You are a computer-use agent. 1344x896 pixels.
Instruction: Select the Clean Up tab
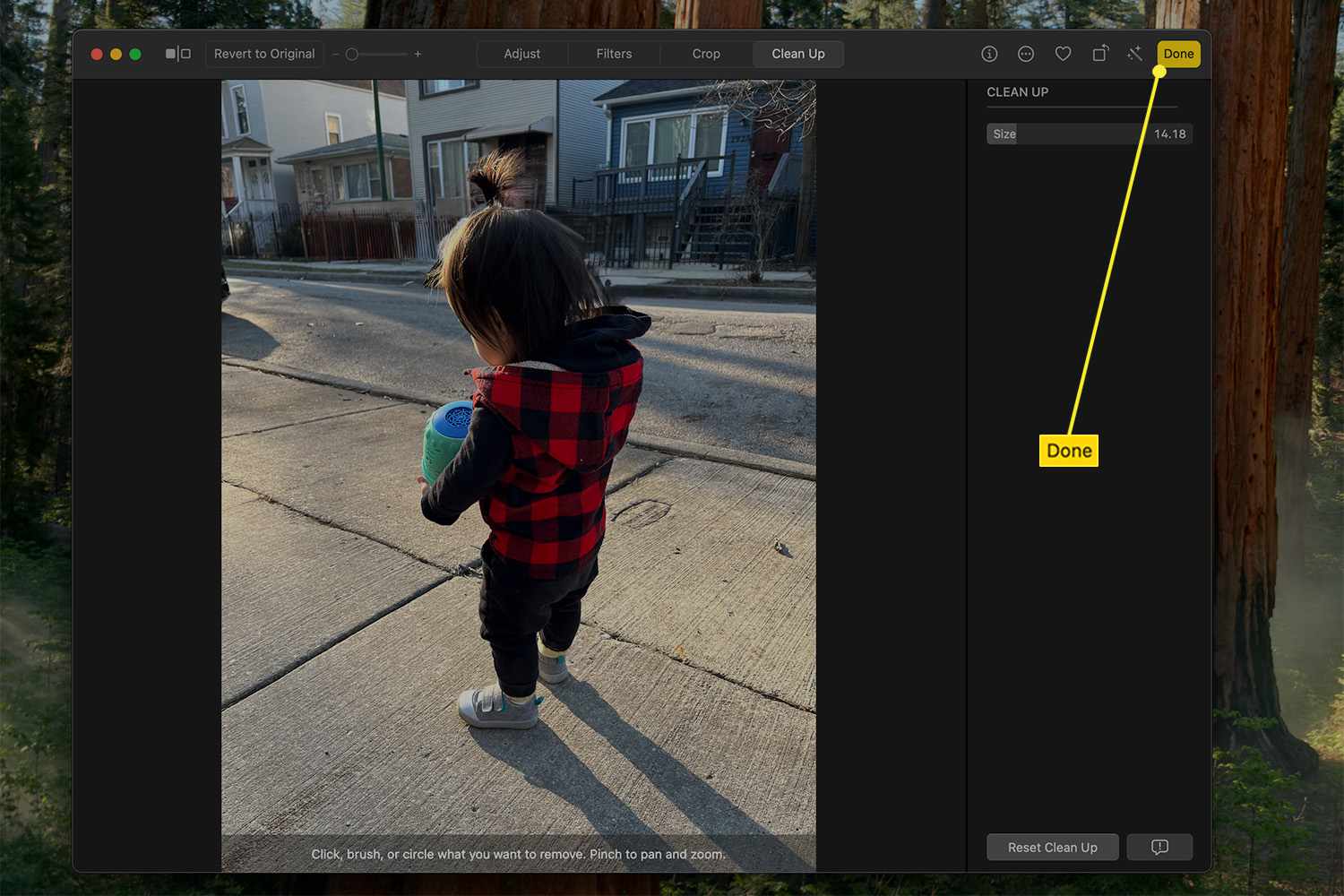click(x=797, y=54)
